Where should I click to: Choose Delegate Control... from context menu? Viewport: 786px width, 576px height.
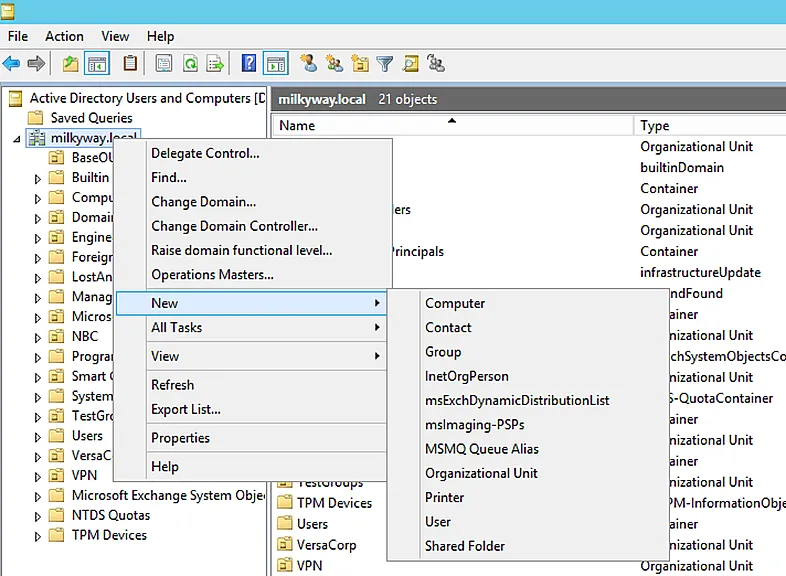251,153
